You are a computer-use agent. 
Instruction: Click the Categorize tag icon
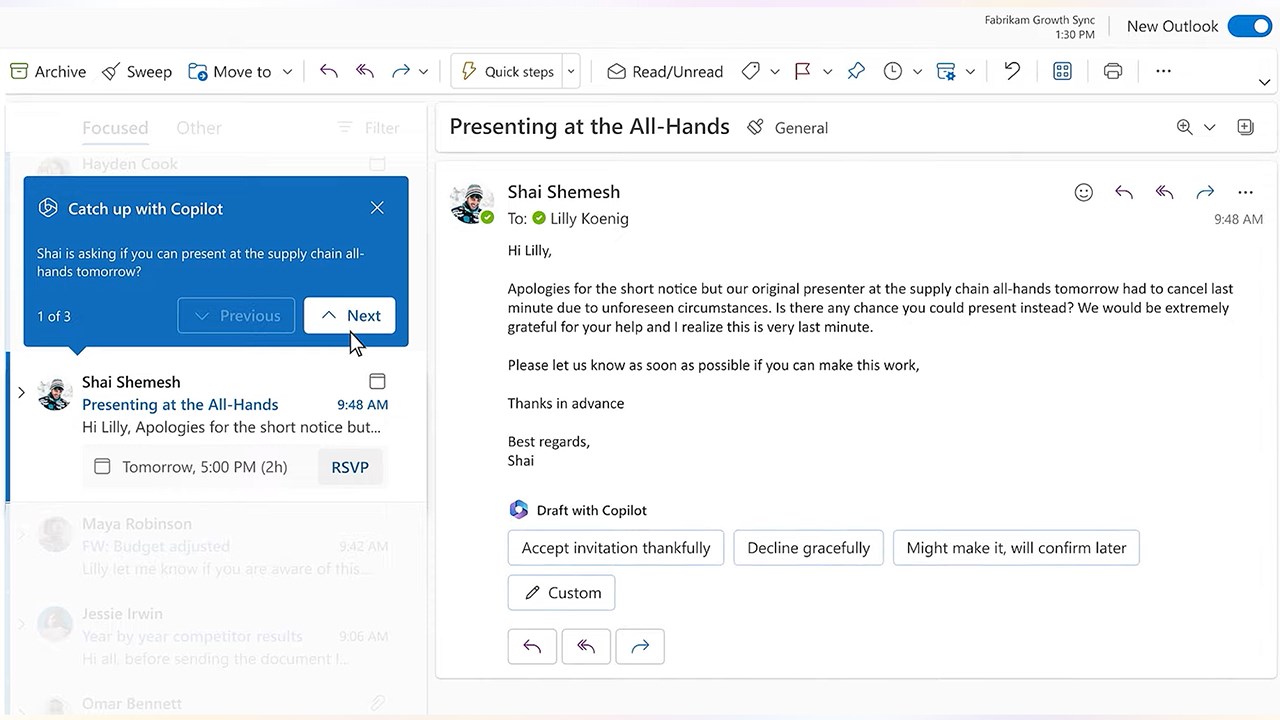click(x=751, y=71)
